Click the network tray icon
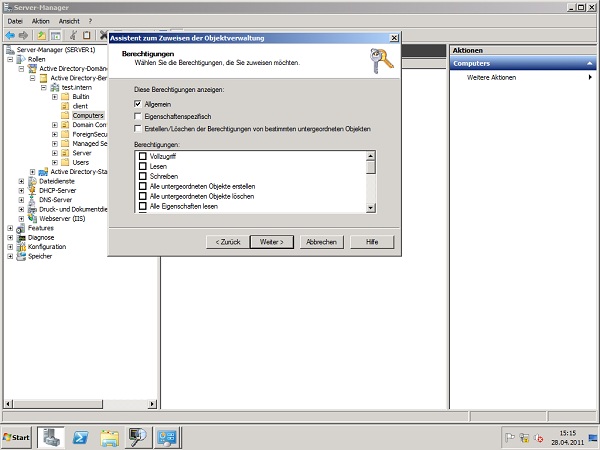Viewport: 600px width, 450px height. pos(524,437)
